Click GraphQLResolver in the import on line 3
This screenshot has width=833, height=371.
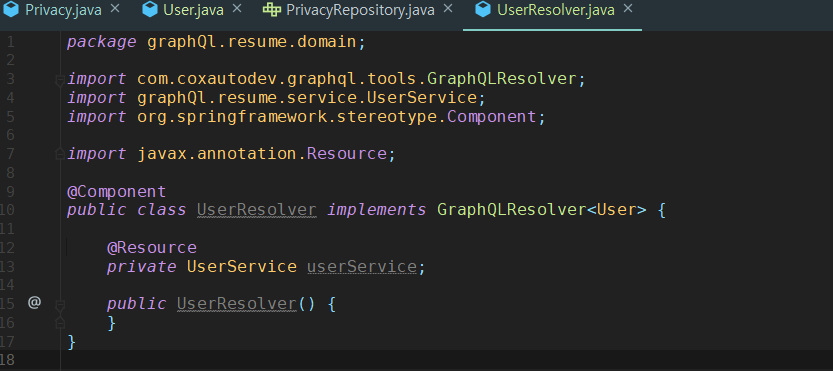click(x=502, y=79)
